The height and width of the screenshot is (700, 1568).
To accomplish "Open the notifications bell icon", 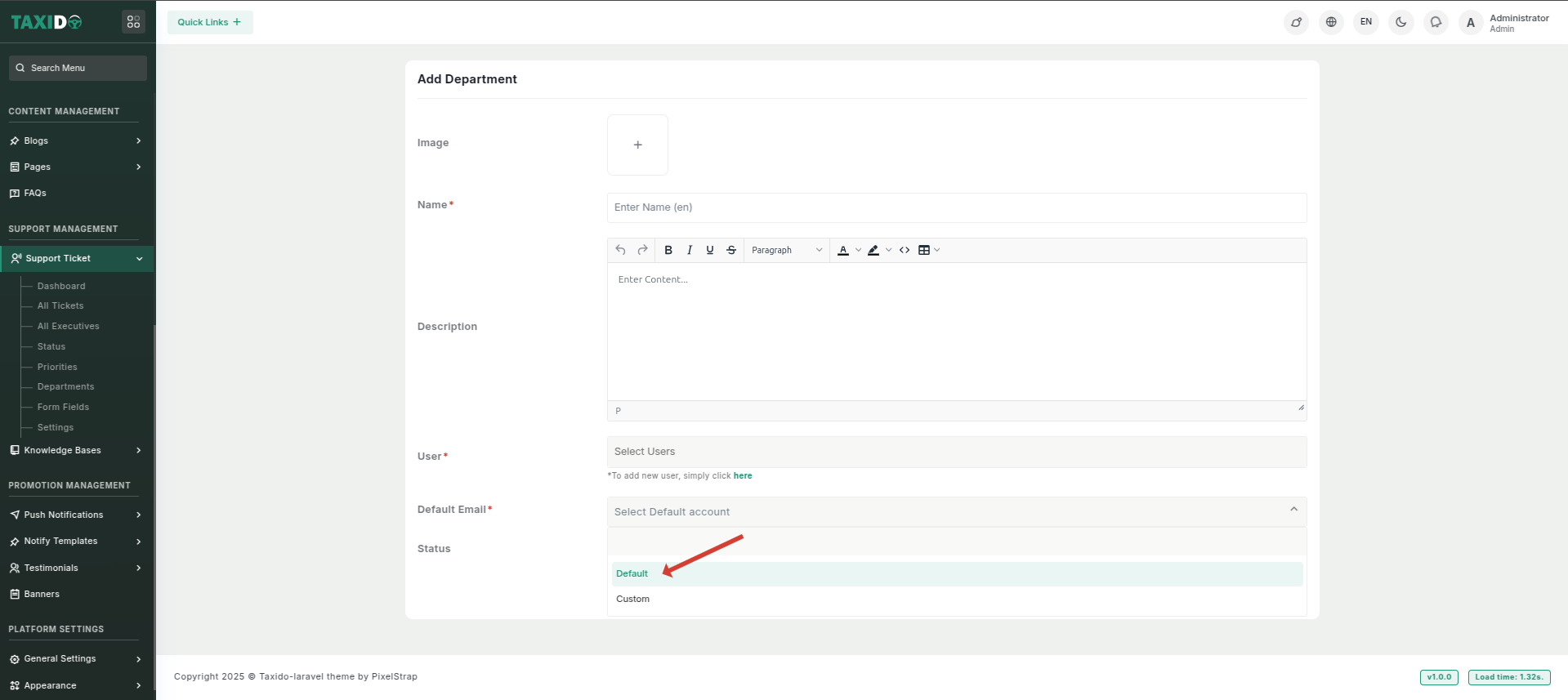I will pos(1436,22).
